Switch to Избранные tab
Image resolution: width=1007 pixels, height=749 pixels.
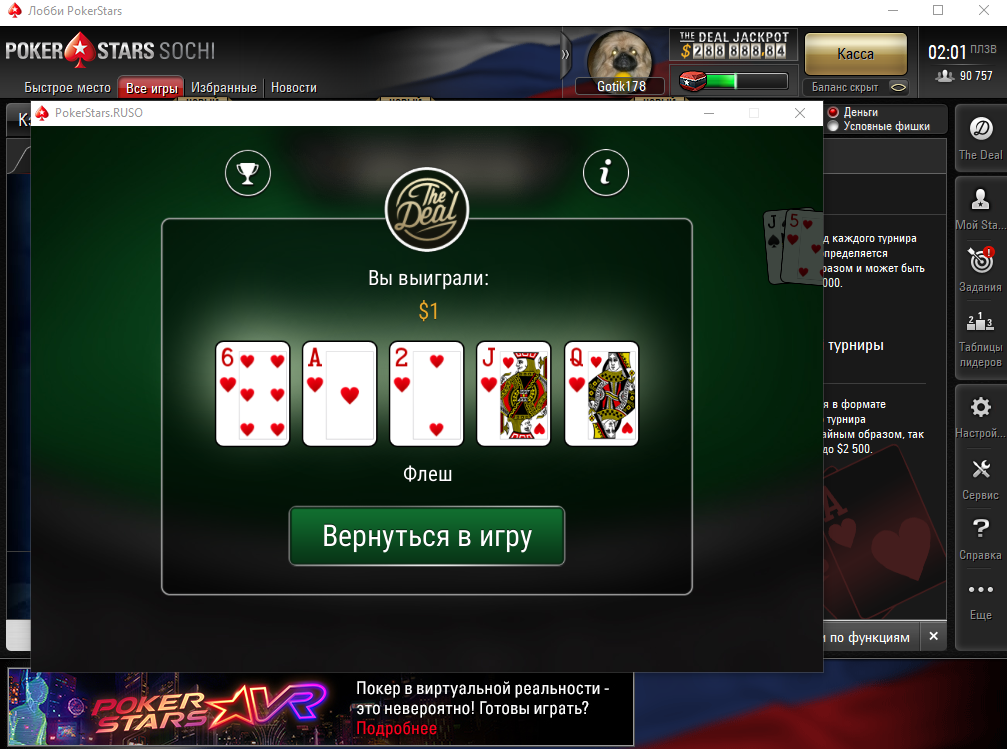[x=223, y=87]
